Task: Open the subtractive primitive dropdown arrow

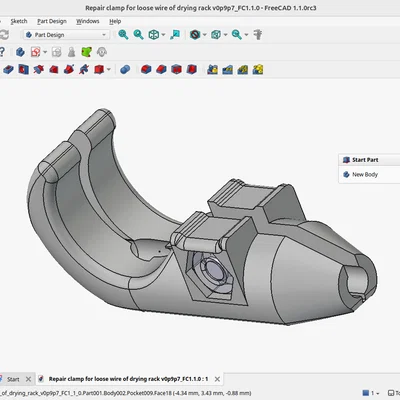Action: 109,69
